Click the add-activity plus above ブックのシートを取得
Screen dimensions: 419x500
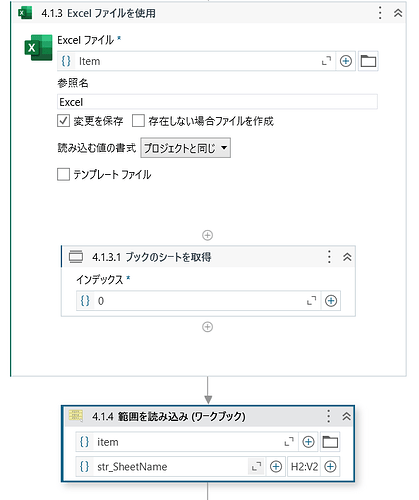click(207, 235)
